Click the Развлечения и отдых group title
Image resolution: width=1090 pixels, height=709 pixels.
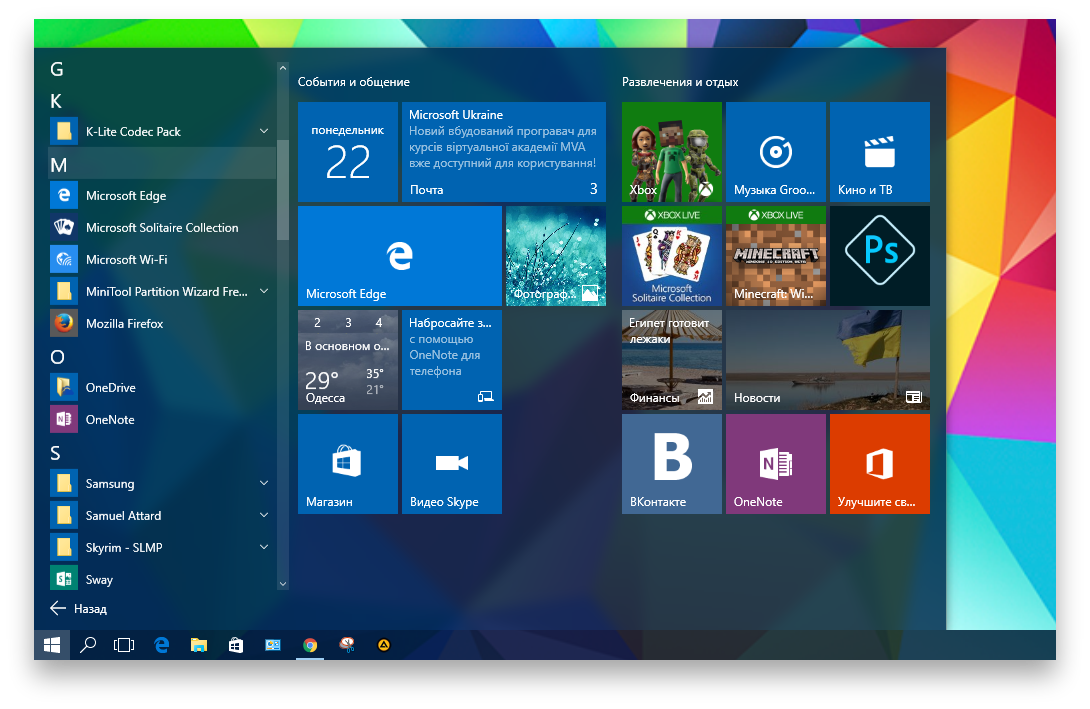coord(680,81)
